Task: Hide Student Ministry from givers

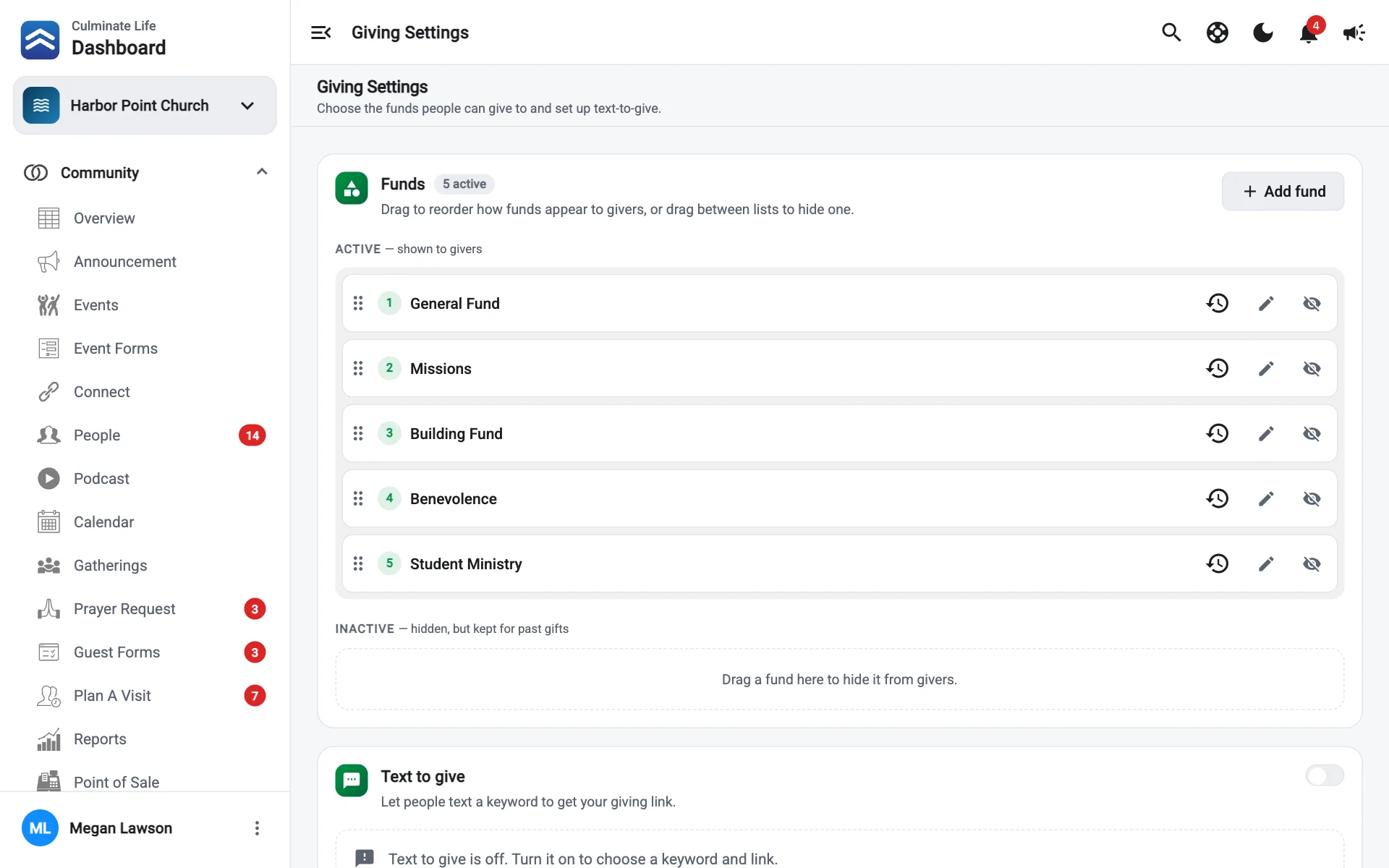Action: point(1312,563)
